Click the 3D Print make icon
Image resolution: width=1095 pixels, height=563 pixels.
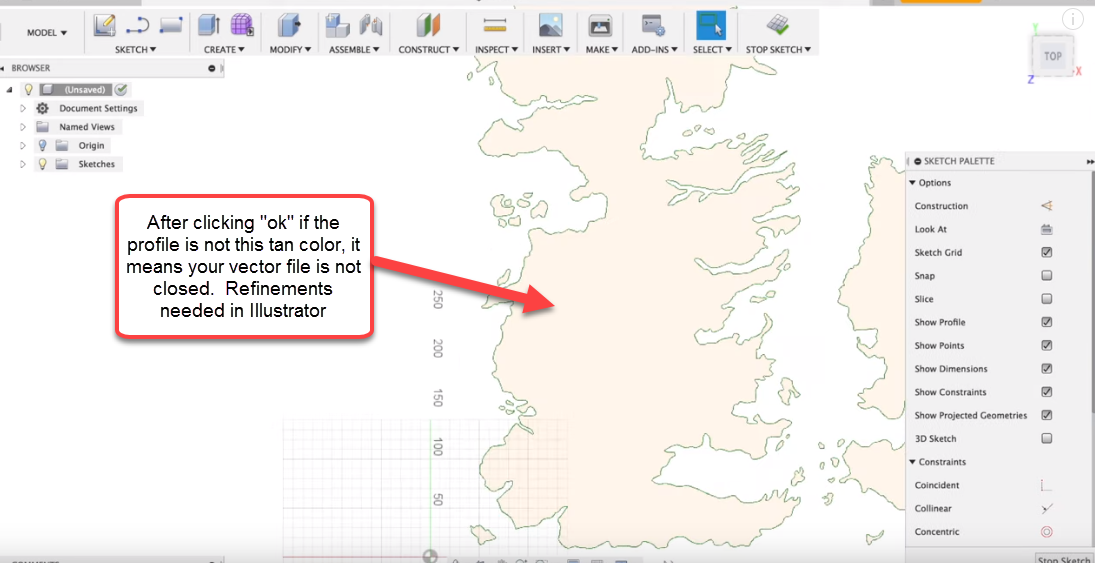(600, 26)
